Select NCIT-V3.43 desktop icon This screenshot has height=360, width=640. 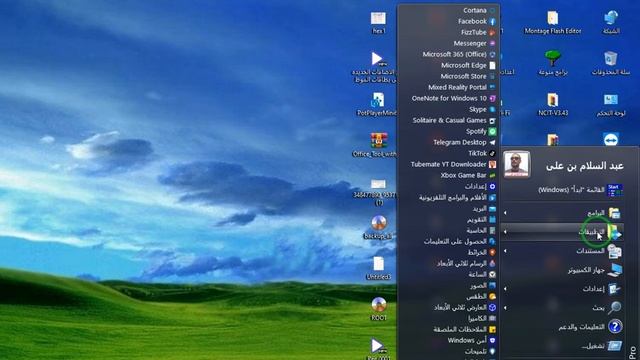(553, 104)
